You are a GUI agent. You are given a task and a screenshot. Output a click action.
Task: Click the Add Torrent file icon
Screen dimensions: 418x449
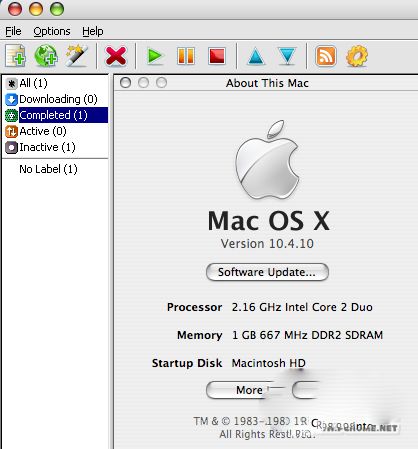15,55
